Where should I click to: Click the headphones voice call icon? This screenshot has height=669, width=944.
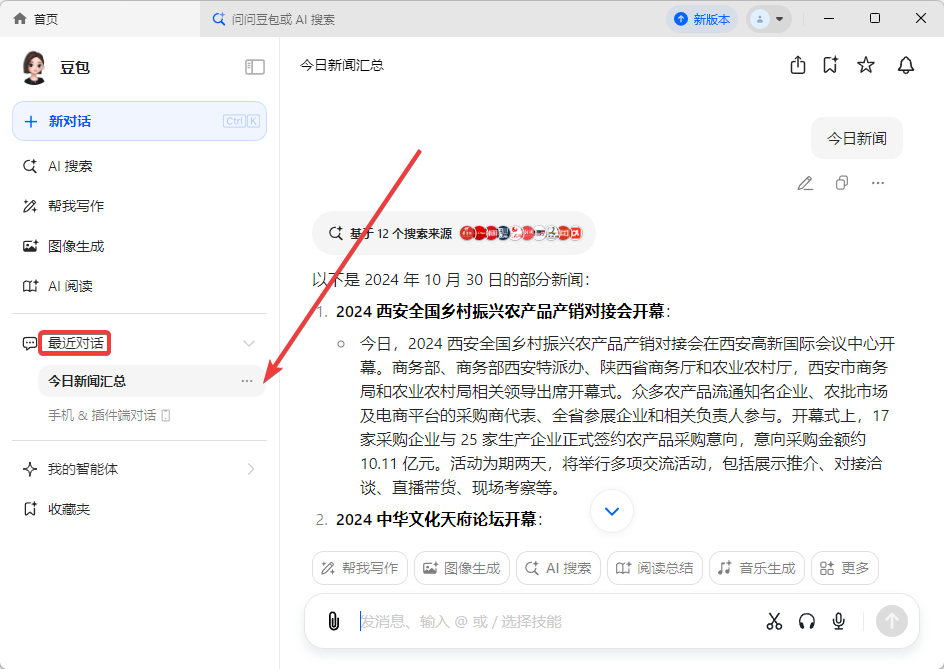[807, 621]
